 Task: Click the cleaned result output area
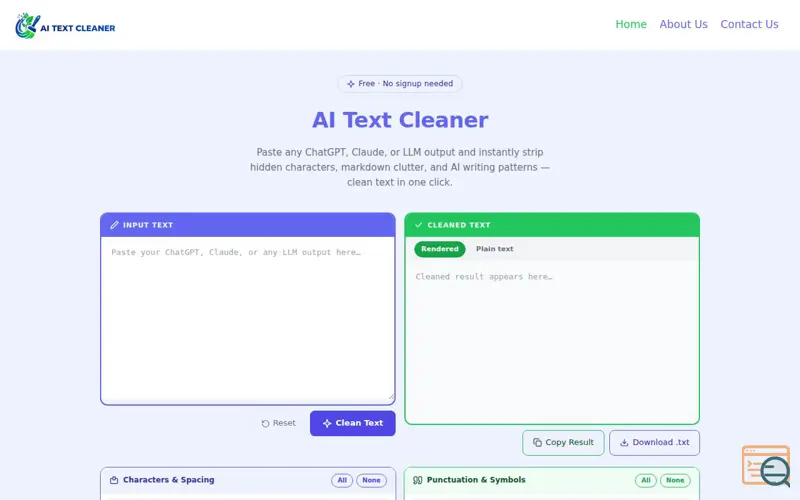coord(552,341)
